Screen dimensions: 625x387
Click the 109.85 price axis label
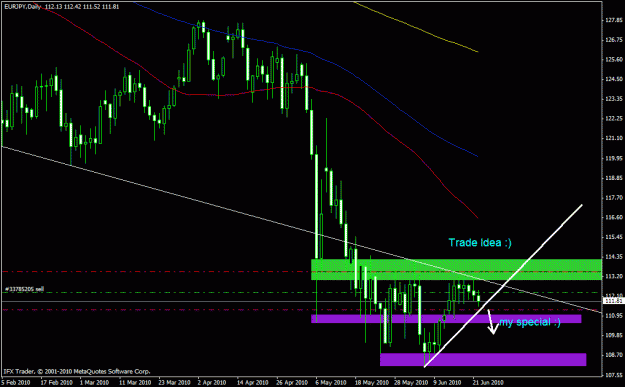point(614,335)
